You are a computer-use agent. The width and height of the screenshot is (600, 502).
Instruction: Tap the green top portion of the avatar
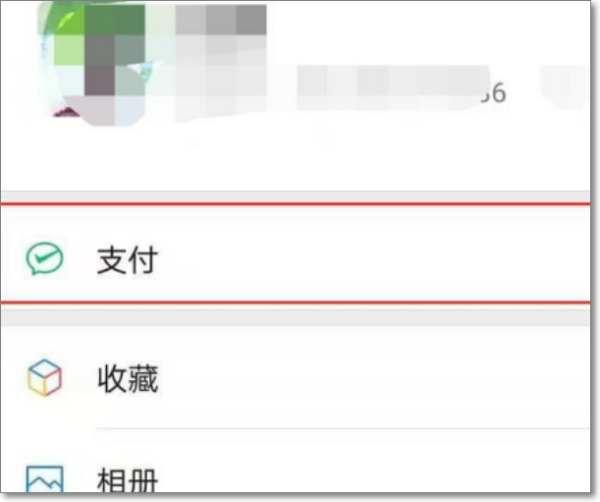point(92,19)
